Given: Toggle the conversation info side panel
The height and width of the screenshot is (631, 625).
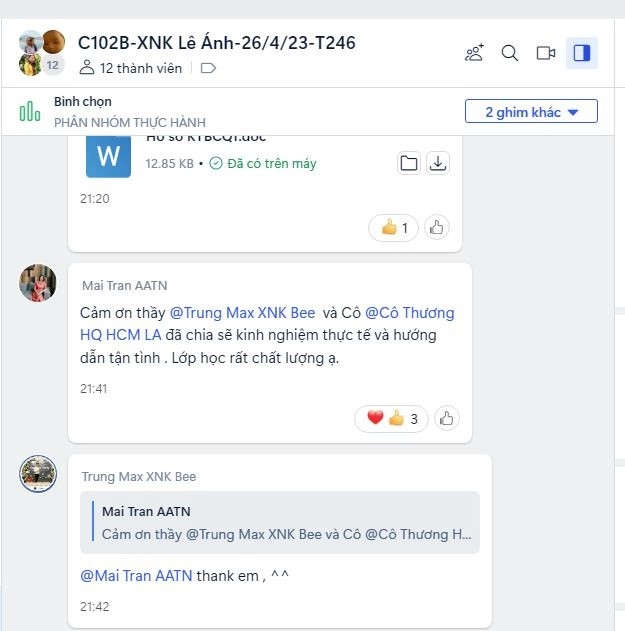Looking at the screenshot, I should [582, 53].
